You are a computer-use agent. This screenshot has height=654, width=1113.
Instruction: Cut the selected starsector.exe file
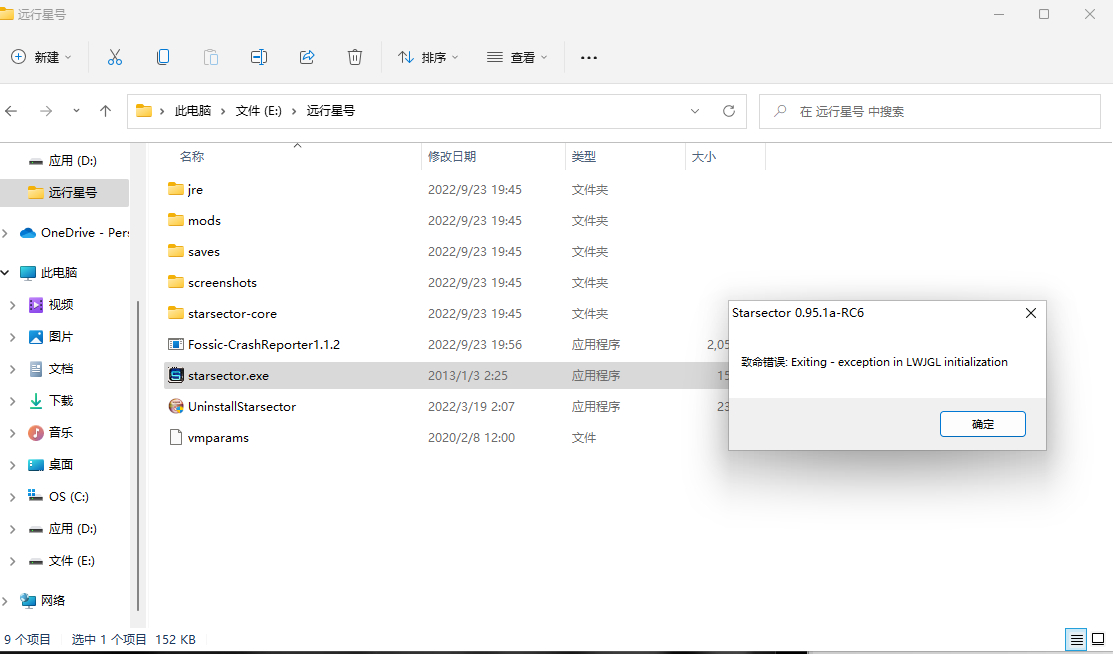(x=114, y=57)
